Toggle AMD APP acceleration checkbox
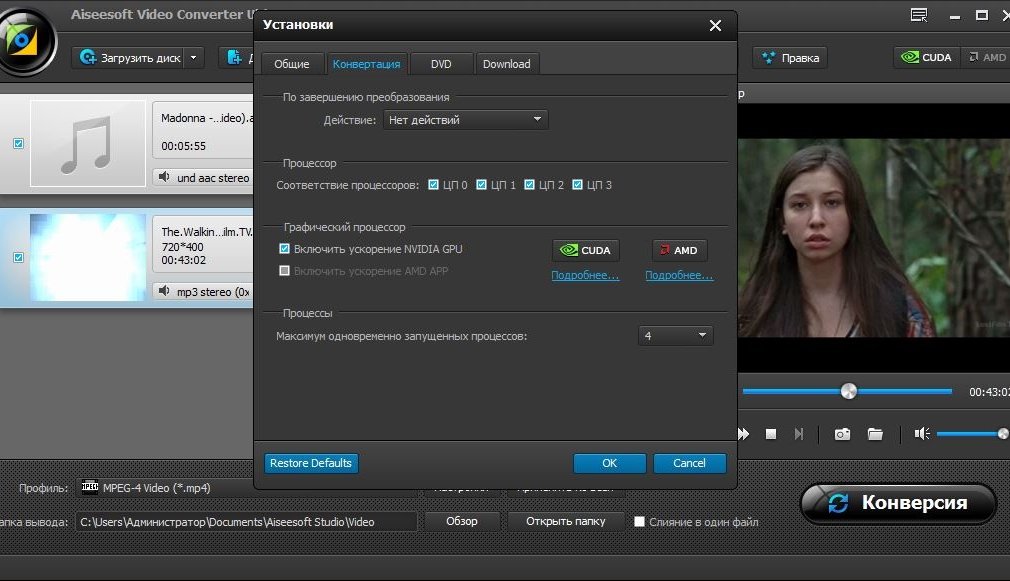Screen dimensions: 1010x581 coord(284,271)
